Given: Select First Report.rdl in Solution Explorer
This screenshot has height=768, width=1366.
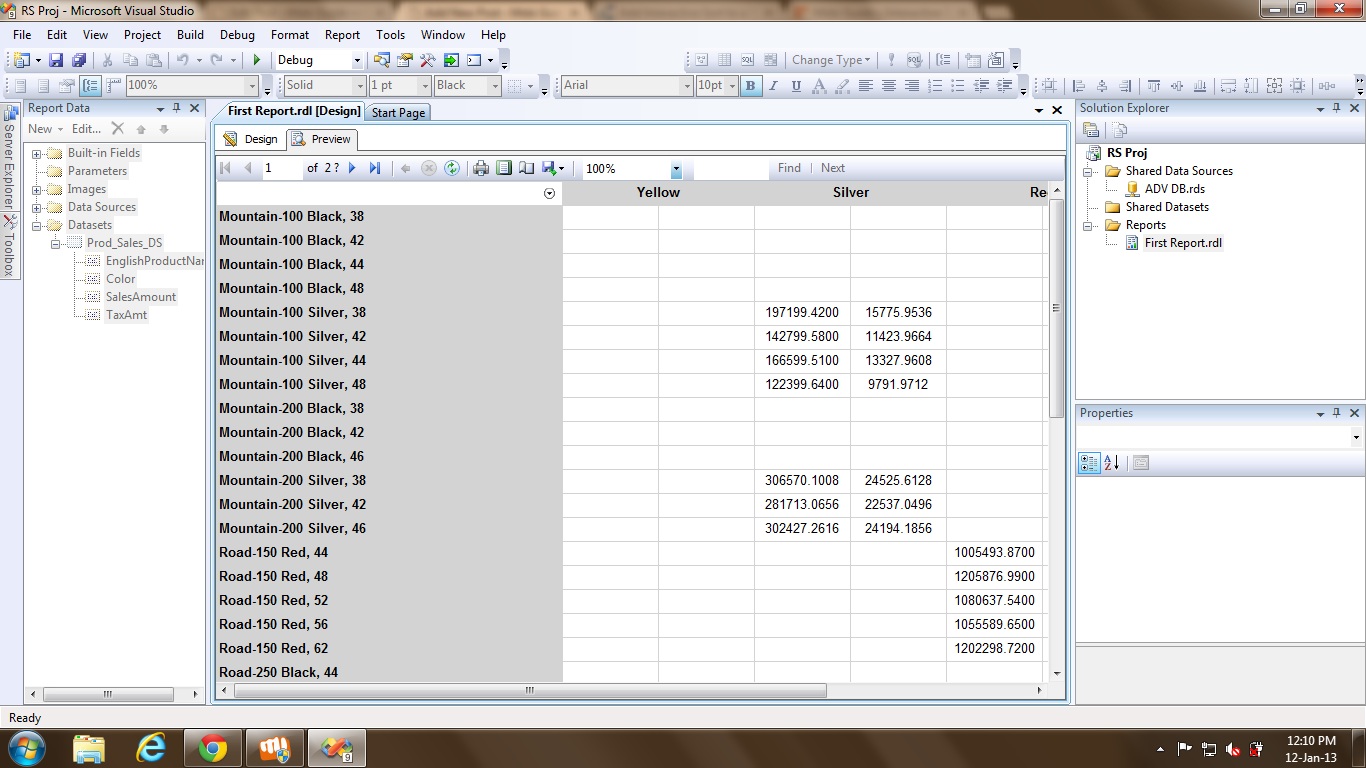Looking at the screenshot, I should coord(1183,243).
